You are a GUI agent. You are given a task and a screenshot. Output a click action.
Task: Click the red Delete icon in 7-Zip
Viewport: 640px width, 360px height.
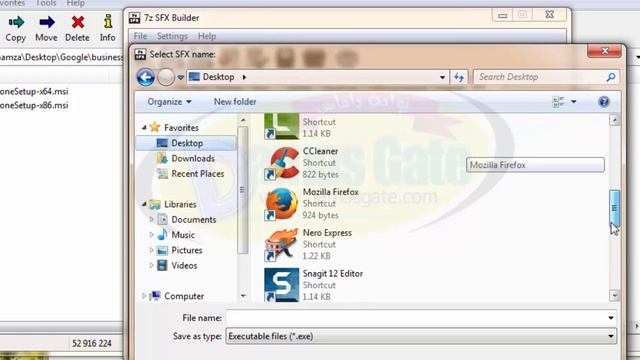click(x=78, y=22)
